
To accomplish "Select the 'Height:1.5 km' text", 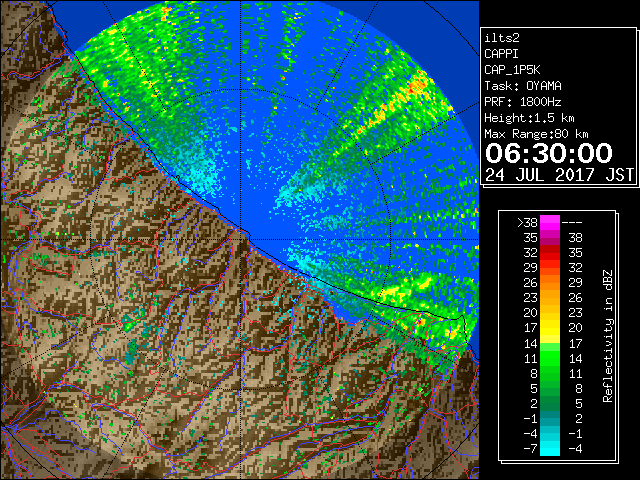I will [x=529, y=118].
